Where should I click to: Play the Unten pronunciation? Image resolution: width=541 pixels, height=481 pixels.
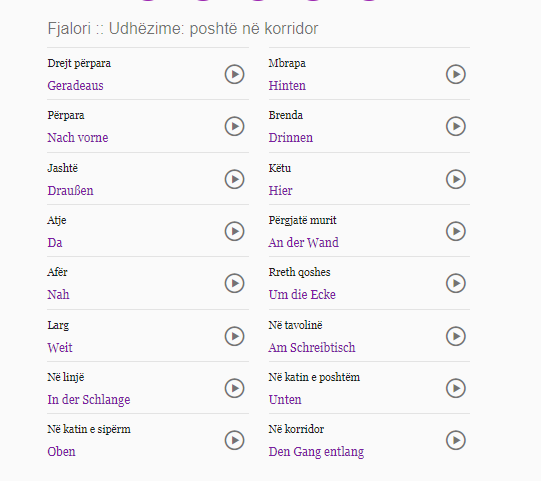(x=456, y=388)
